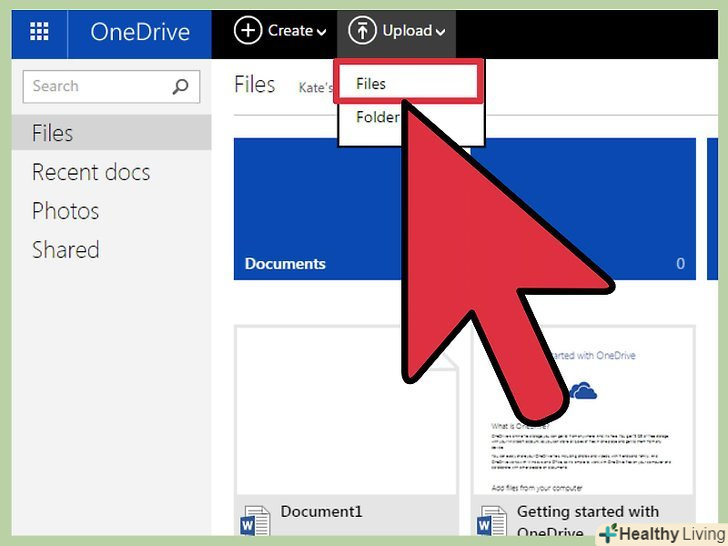Click the Word icon beside Document1

pos(255,520)
